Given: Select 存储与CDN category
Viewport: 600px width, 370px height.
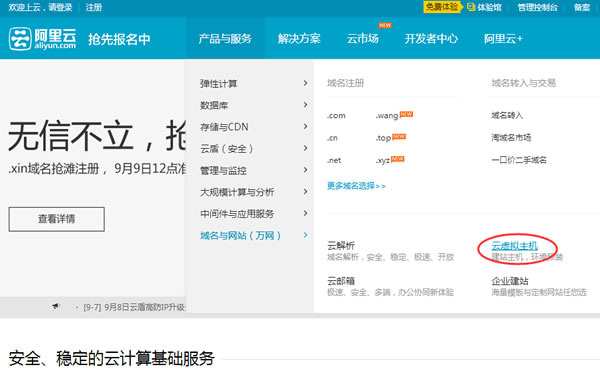Looking at the screenshot, I should tap(224, 127).
